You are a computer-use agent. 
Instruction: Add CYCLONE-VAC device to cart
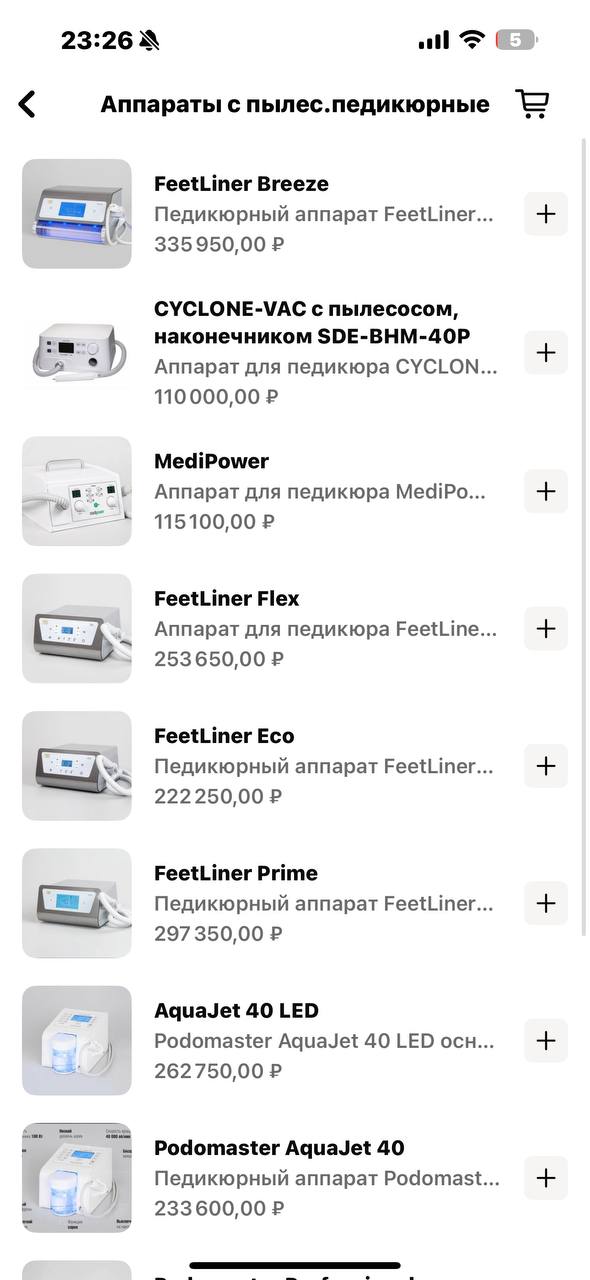tap(546, 352)
